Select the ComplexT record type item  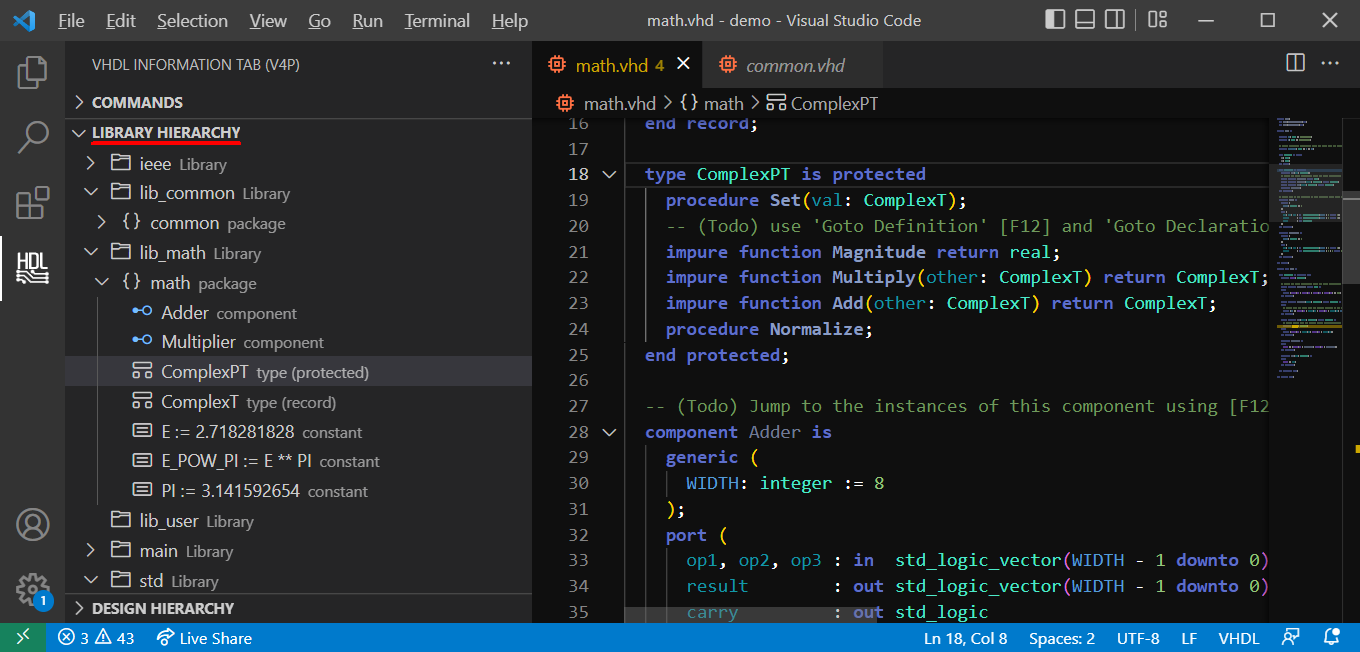click(298, 402)
